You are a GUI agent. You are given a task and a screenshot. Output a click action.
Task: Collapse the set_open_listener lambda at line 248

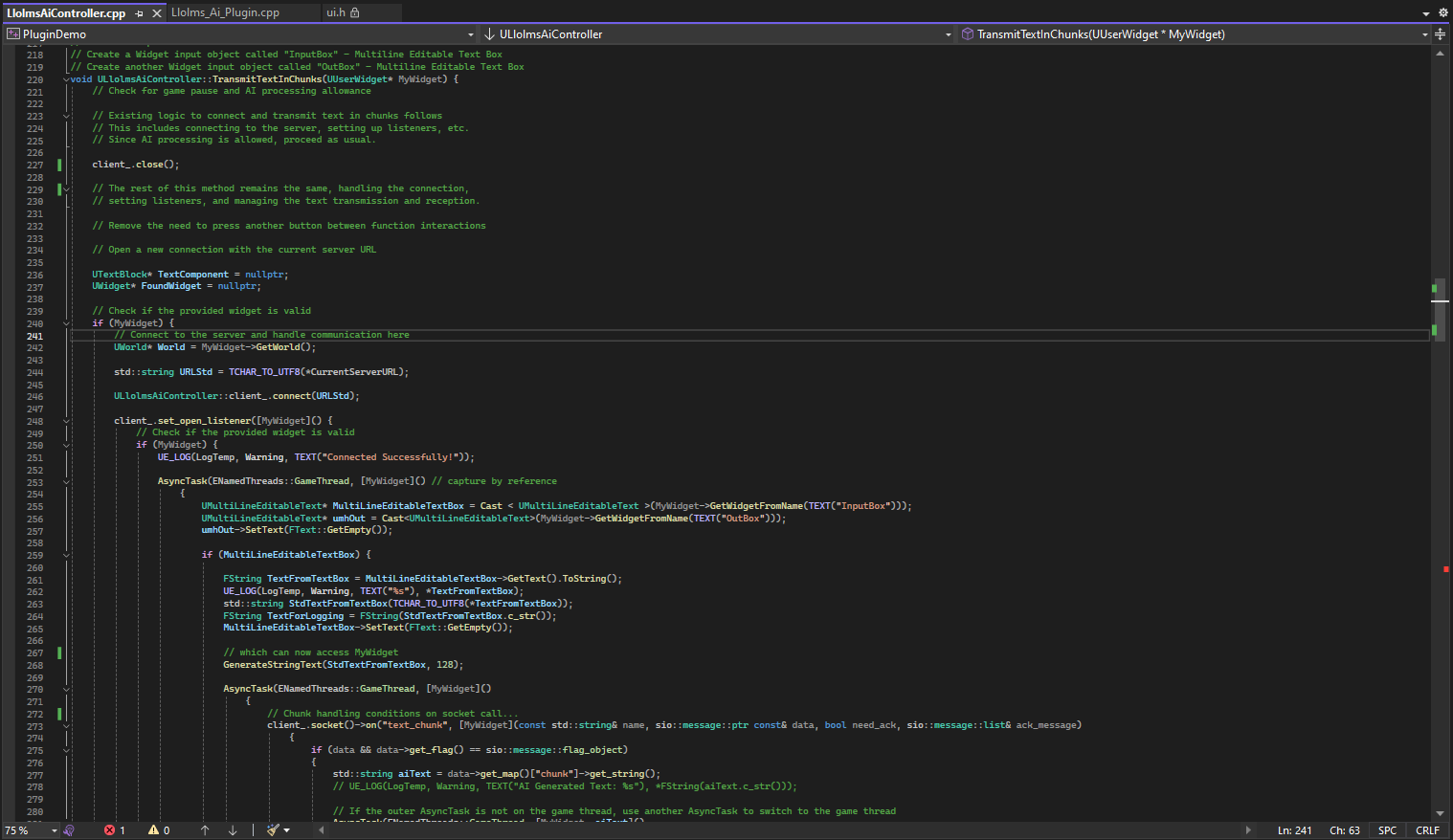66,421
